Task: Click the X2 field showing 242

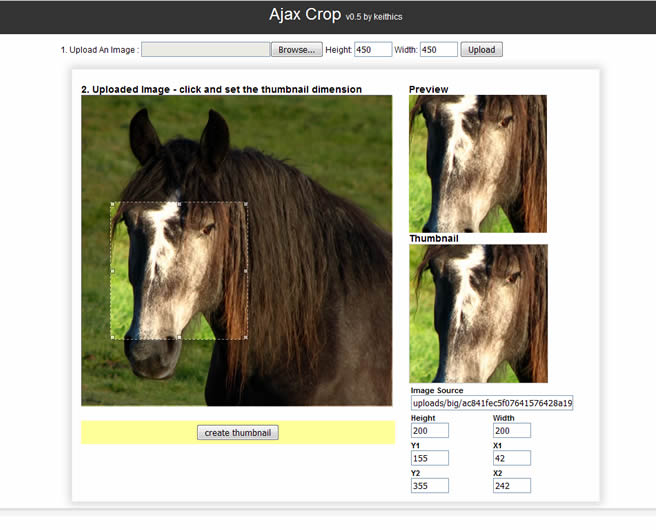Action: 512,486
